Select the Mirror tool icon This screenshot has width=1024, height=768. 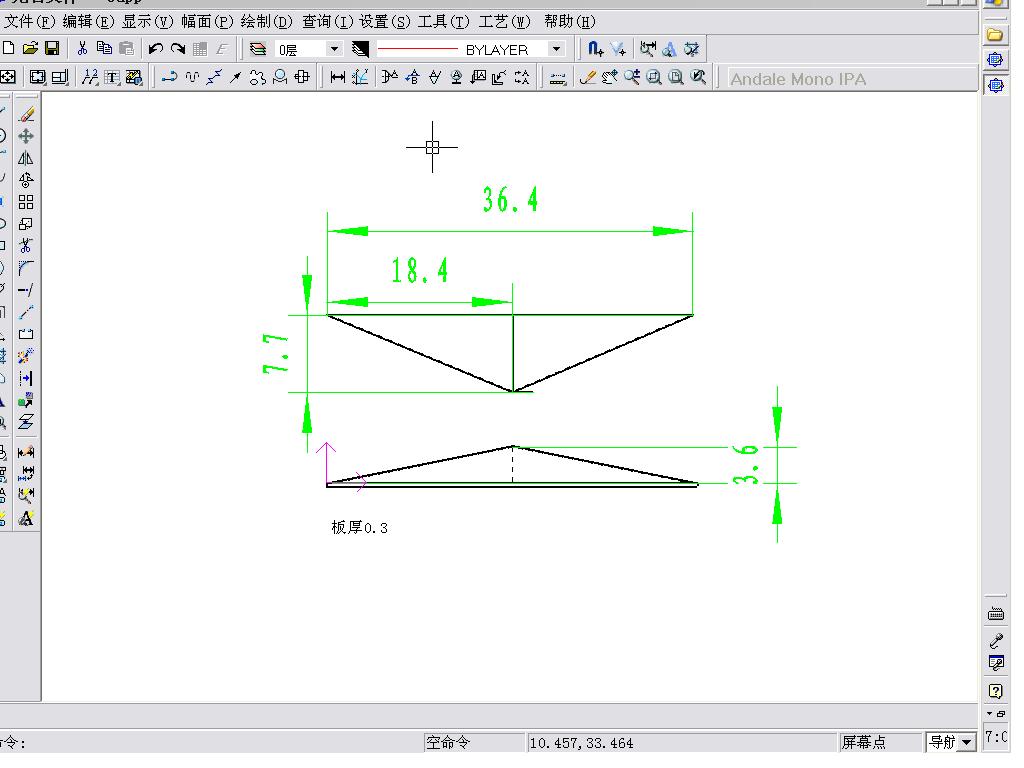pyautogui.click(x=26, y=158)
